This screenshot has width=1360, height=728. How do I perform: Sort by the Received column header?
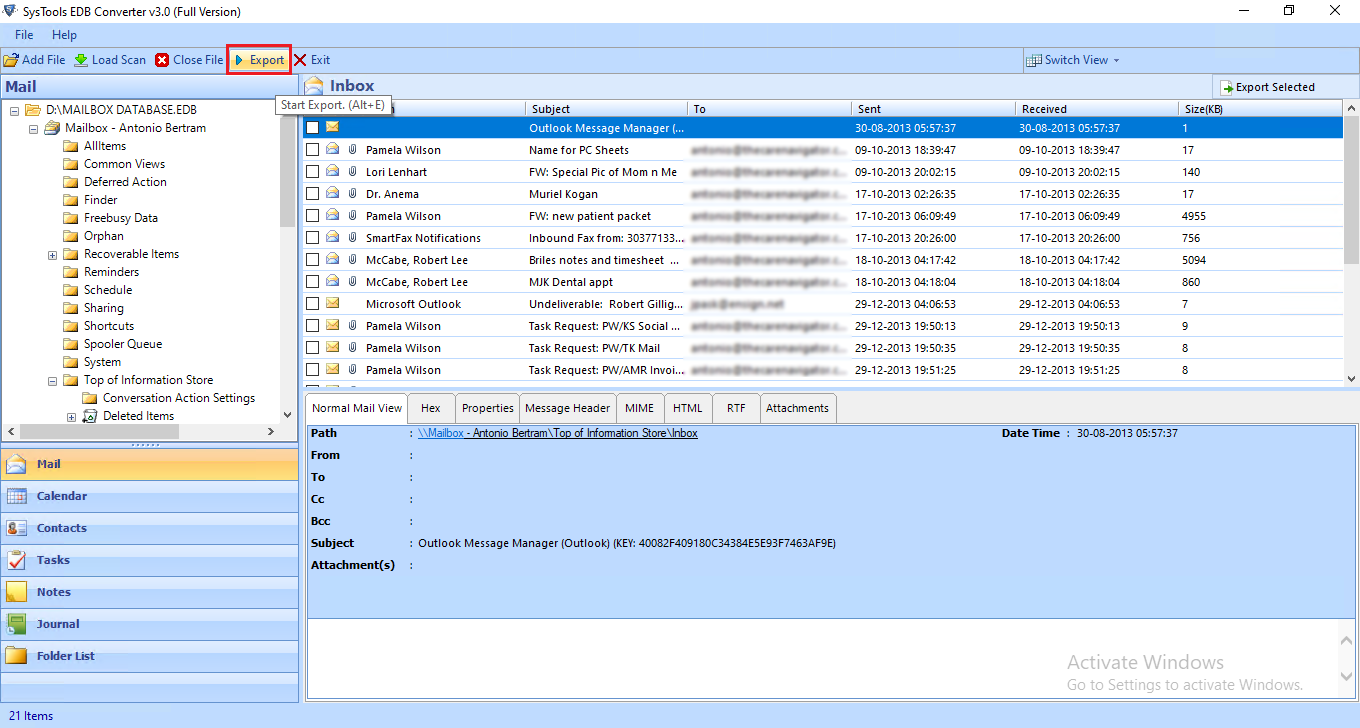click(1097, 109)
